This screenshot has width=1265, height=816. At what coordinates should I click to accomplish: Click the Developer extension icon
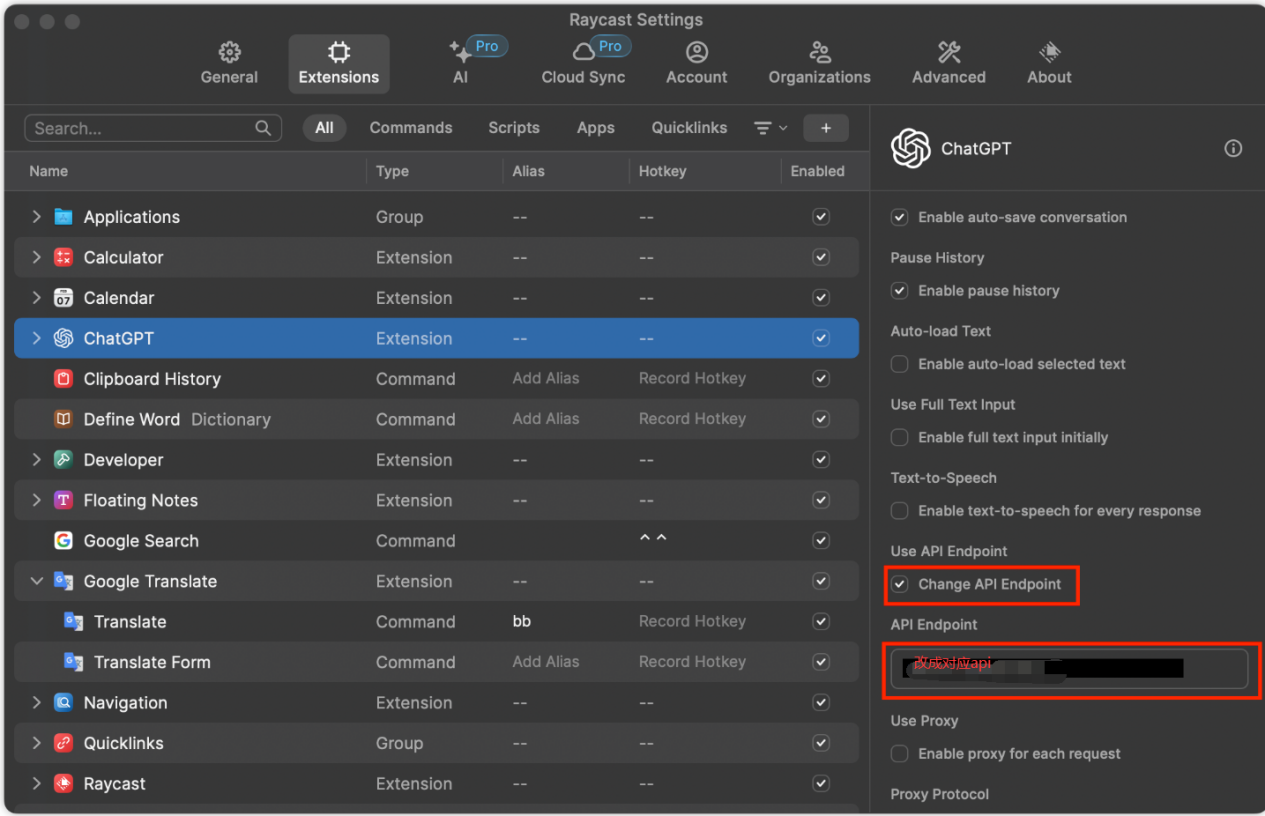coord(64,460)
